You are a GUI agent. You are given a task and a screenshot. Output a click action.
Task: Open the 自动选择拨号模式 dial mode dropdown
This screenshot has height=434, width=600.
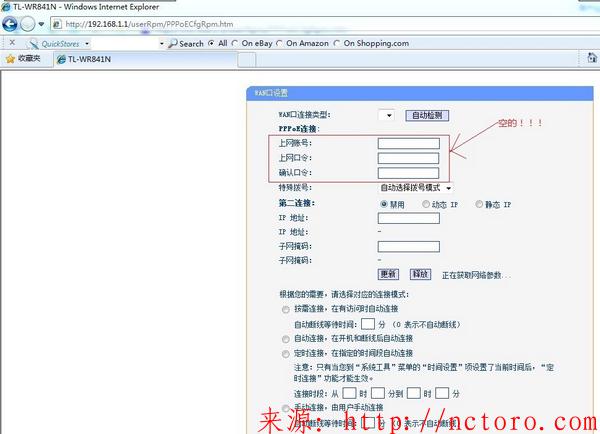(x=416, y=188)
